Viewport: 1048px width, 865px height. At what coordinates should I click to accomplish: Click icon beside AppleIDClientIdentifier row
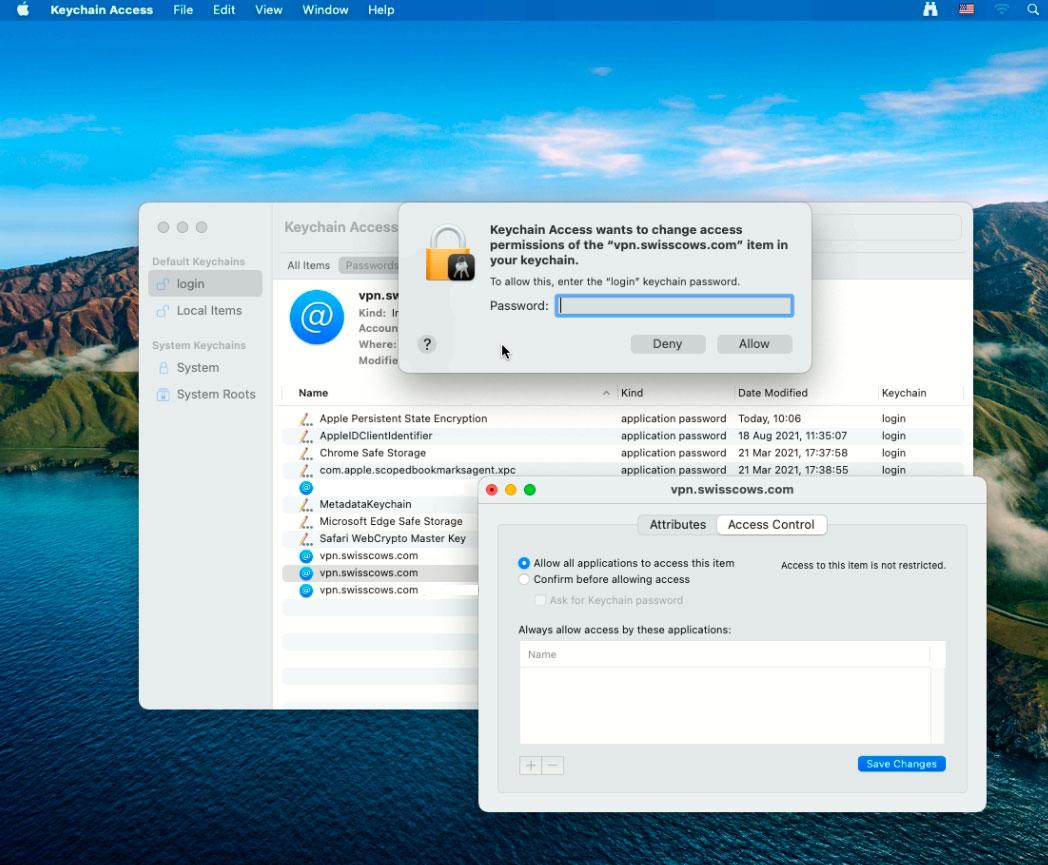(306, 436)
